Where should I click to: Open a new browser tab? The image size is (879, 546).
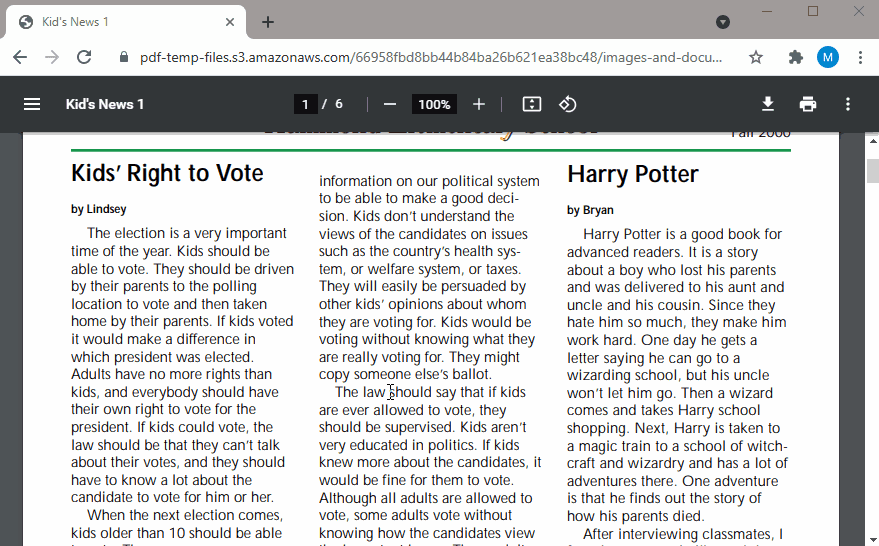[268, 22]
